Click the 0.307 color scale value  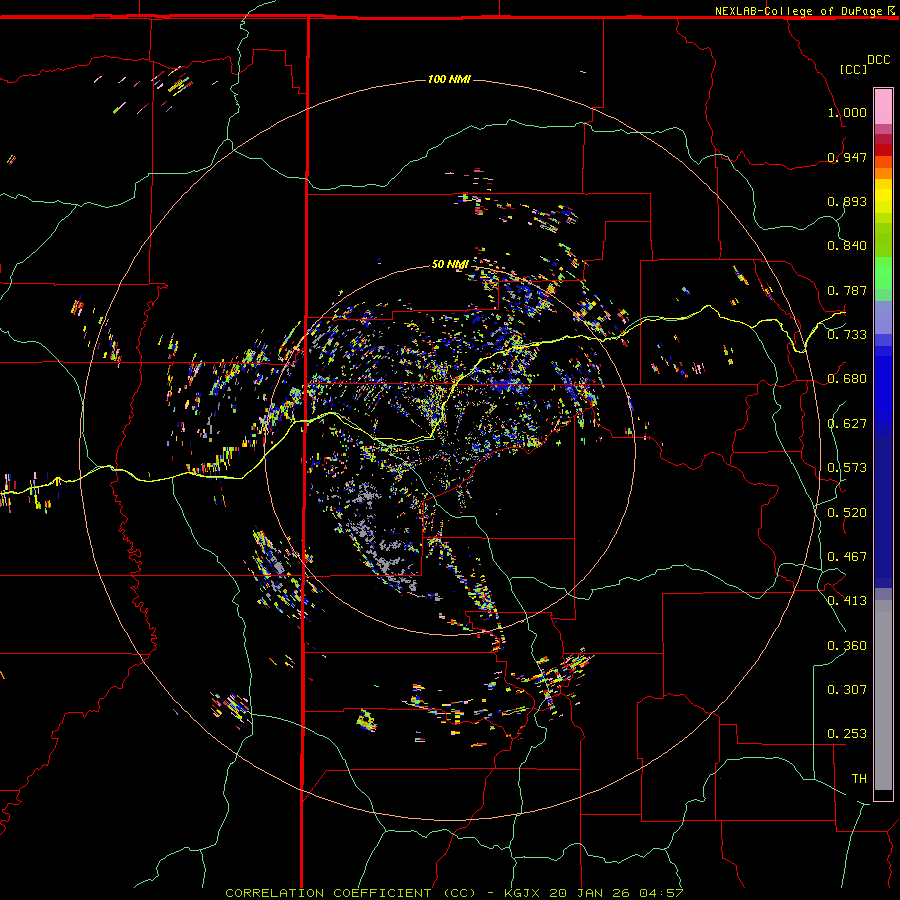point(847,690)
